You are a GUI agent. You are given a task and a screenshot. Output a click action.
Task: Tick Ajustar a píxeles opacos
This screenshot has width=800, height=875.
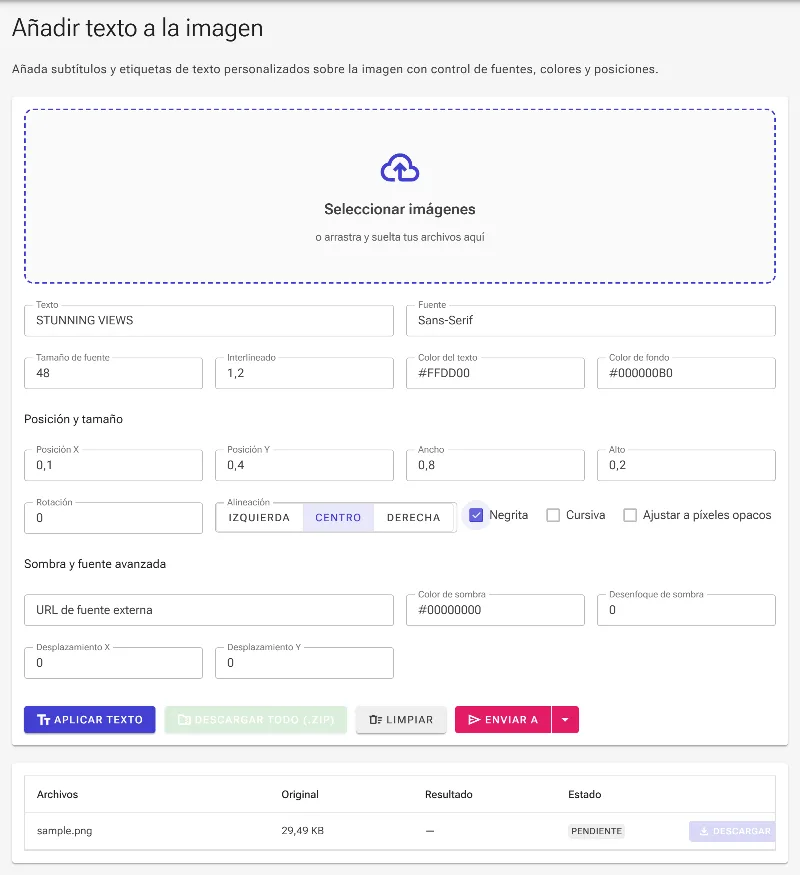pos(630,515)
